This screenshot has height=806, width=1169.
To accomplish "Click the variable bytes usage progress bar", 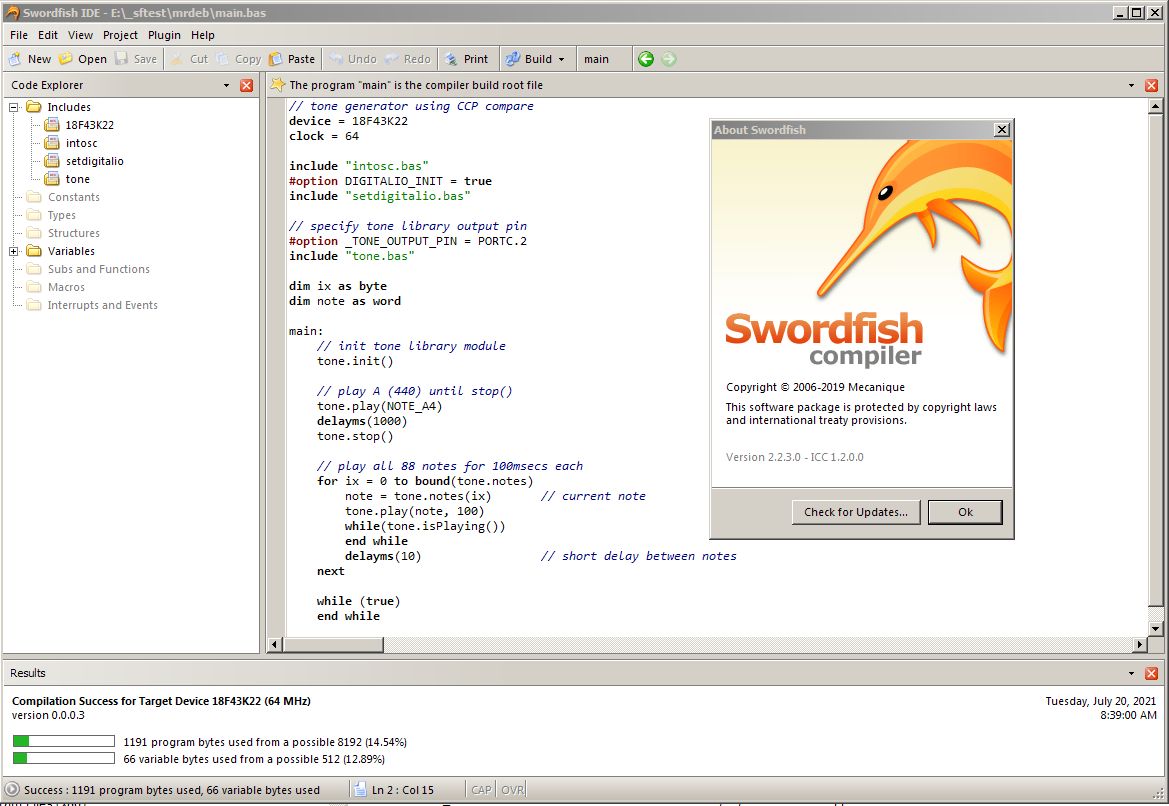I will [x=64, y=758].
